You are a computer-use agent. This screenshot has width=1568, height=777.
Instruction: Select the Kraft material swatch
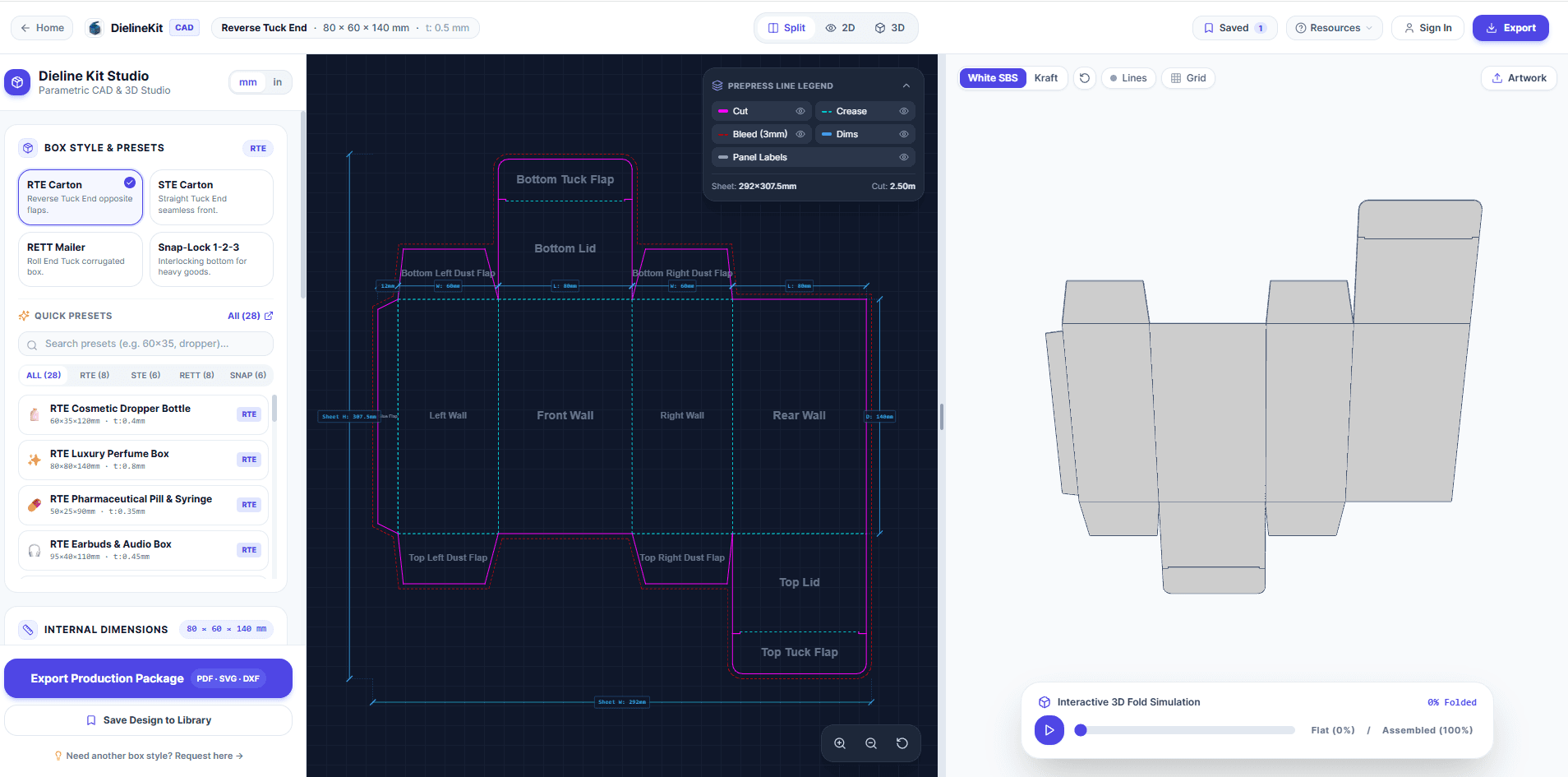[1046, 78]
